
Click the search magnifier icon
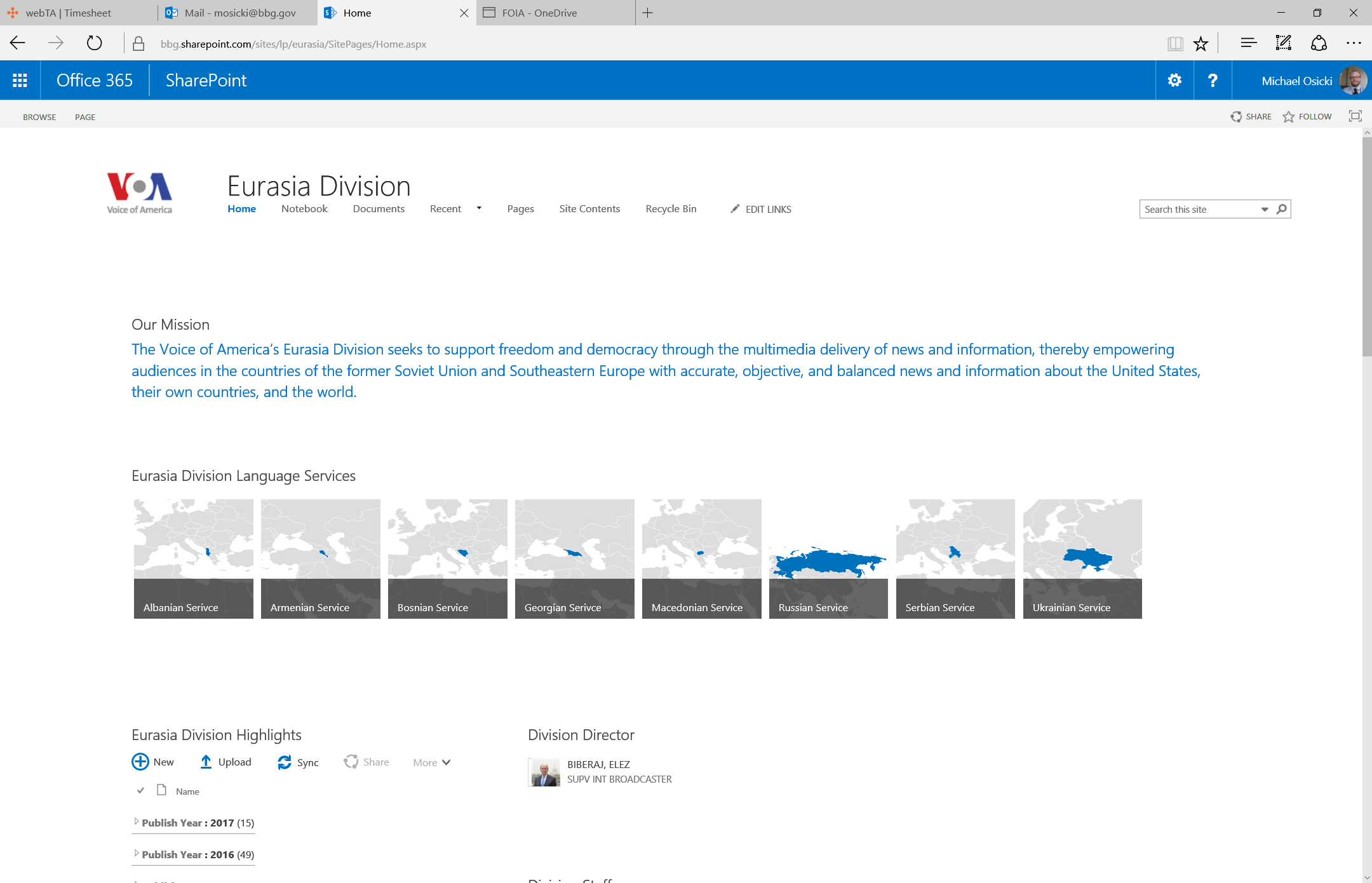(1282, 209)
